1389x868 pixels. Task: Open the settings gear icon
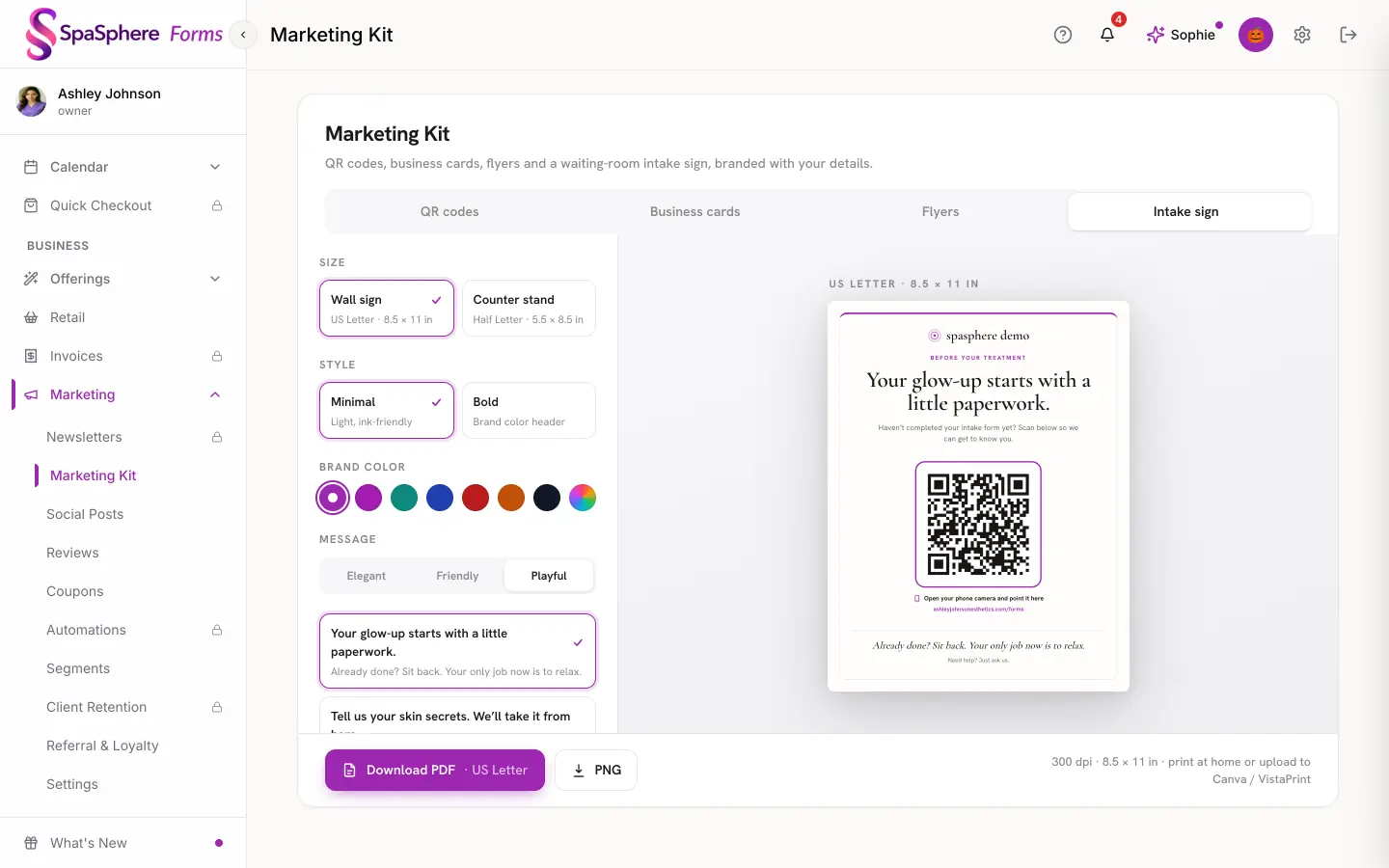(1302, 35)
